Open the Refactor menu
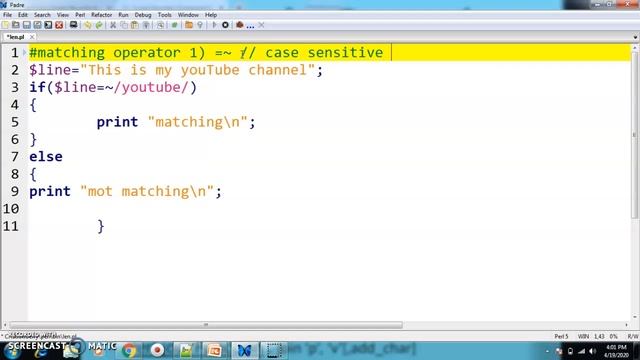640x360 pixels. [x=101, y=15]
